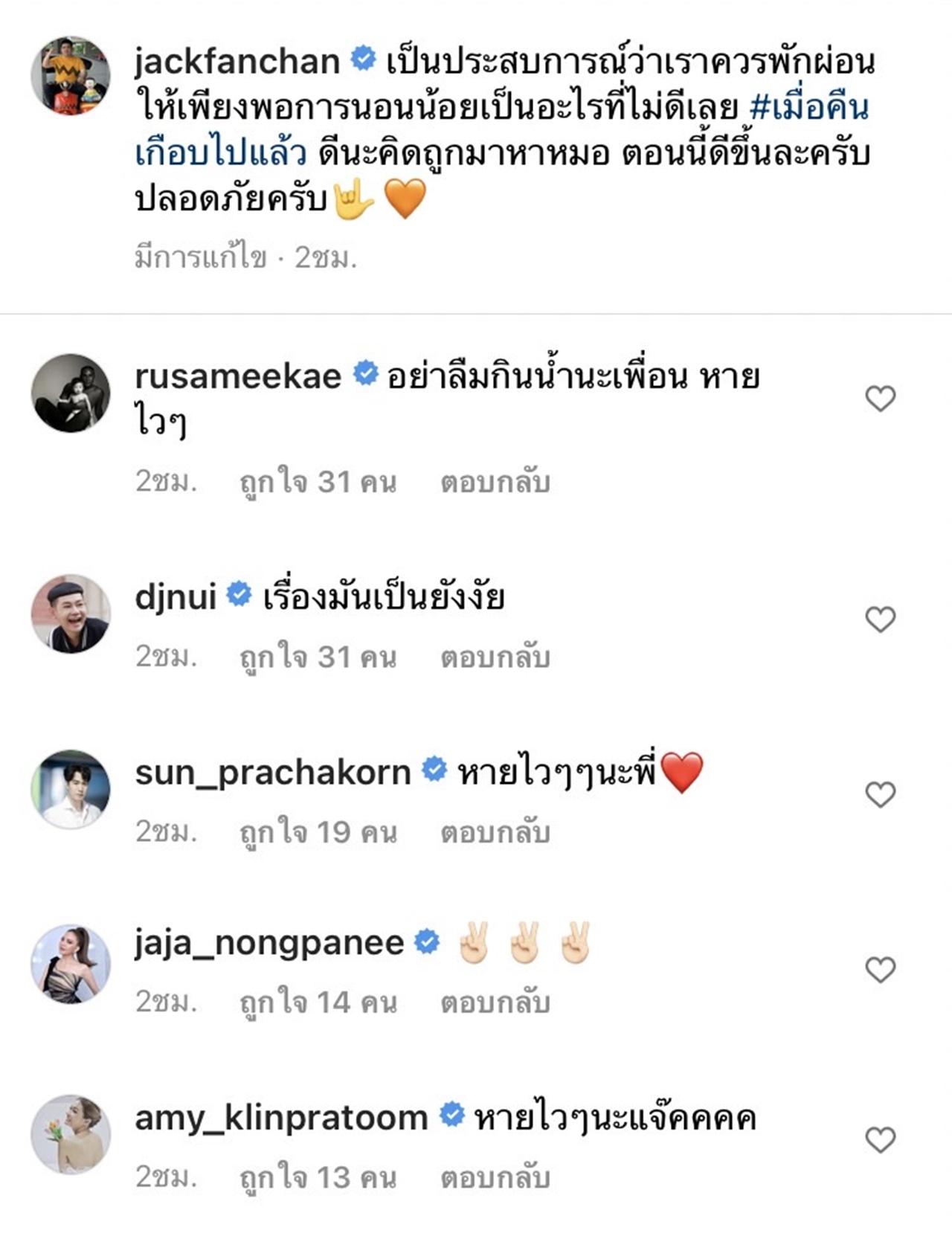Open amy_klinpratoom username link
Viewport: 952px width, 1239px height.
tap(281, 1118)
